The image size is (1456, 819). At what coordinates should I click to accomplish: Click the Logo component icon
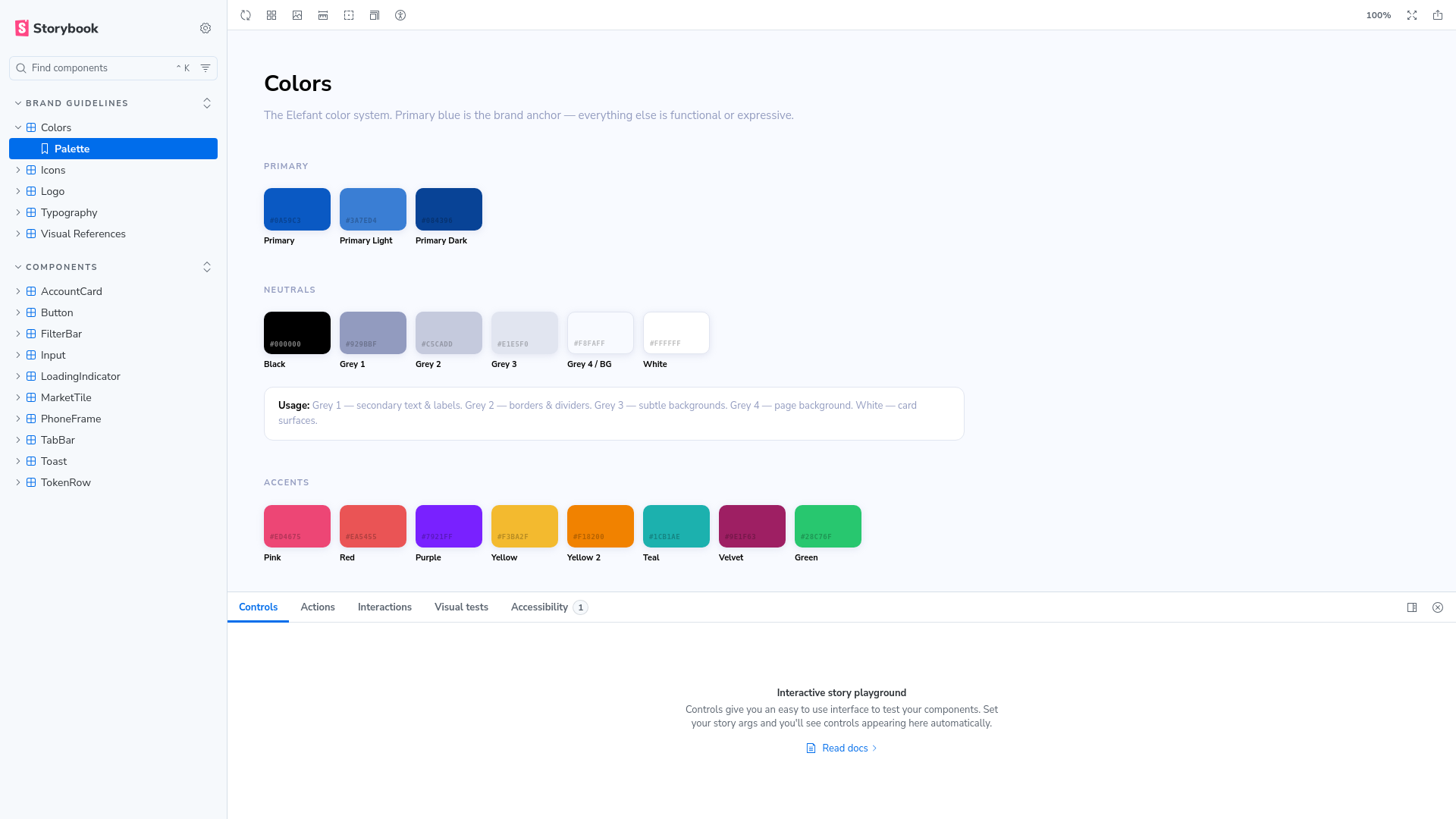coord(31,191)
